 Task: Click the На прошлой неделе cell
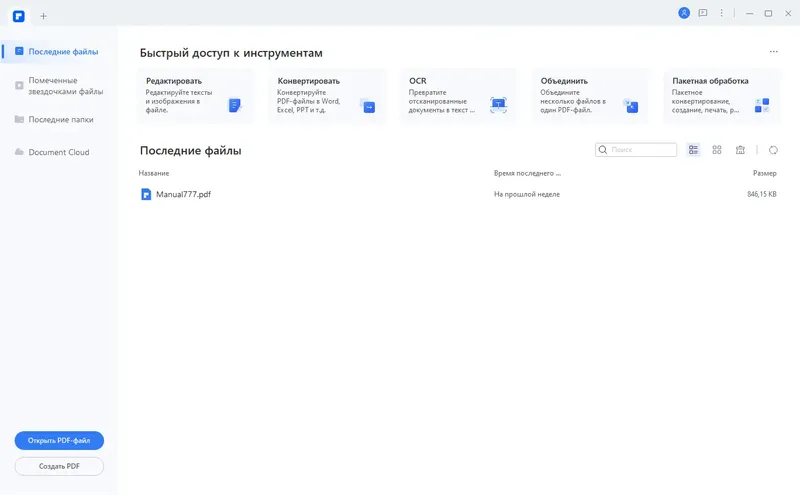[527, 194]
